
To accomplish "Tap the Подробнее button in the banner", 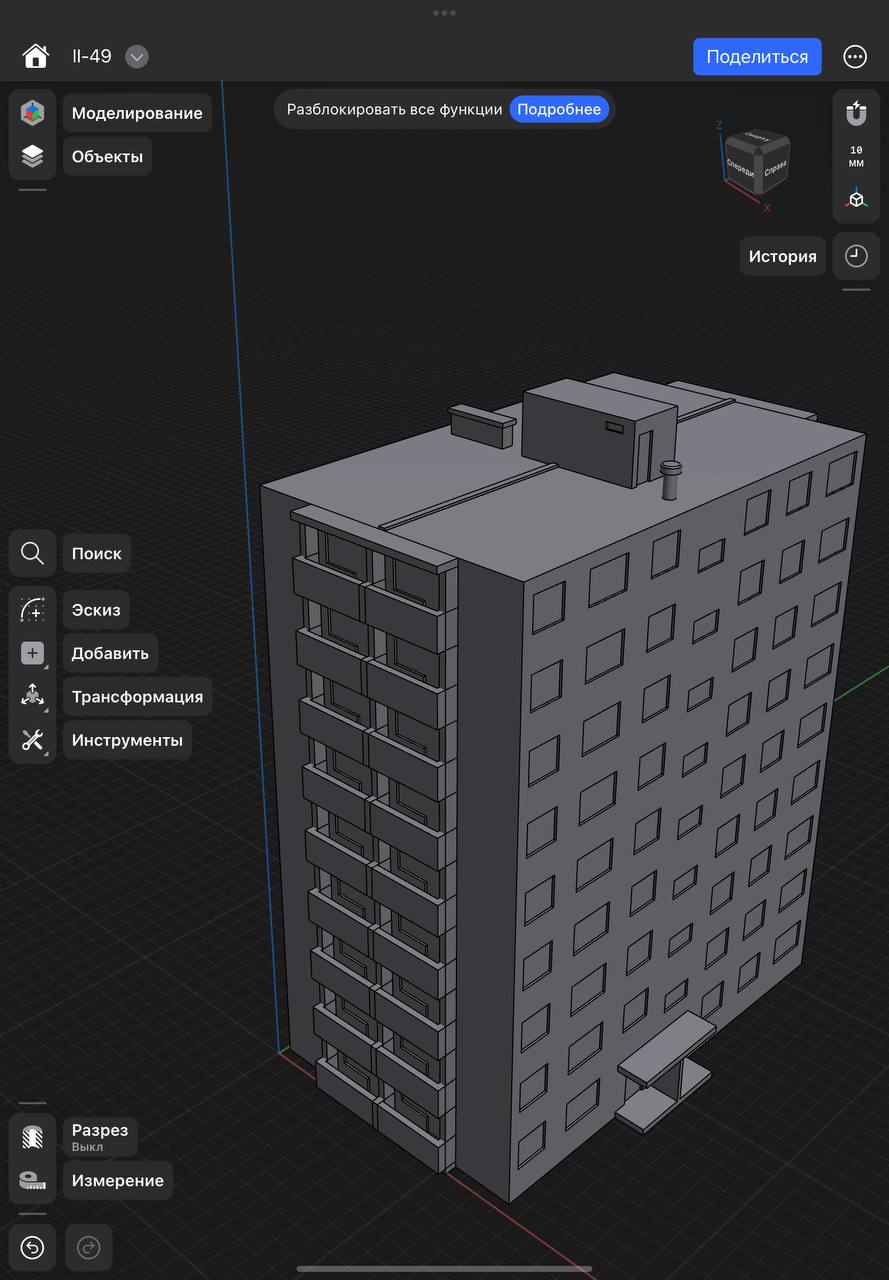I will point(559,109).
